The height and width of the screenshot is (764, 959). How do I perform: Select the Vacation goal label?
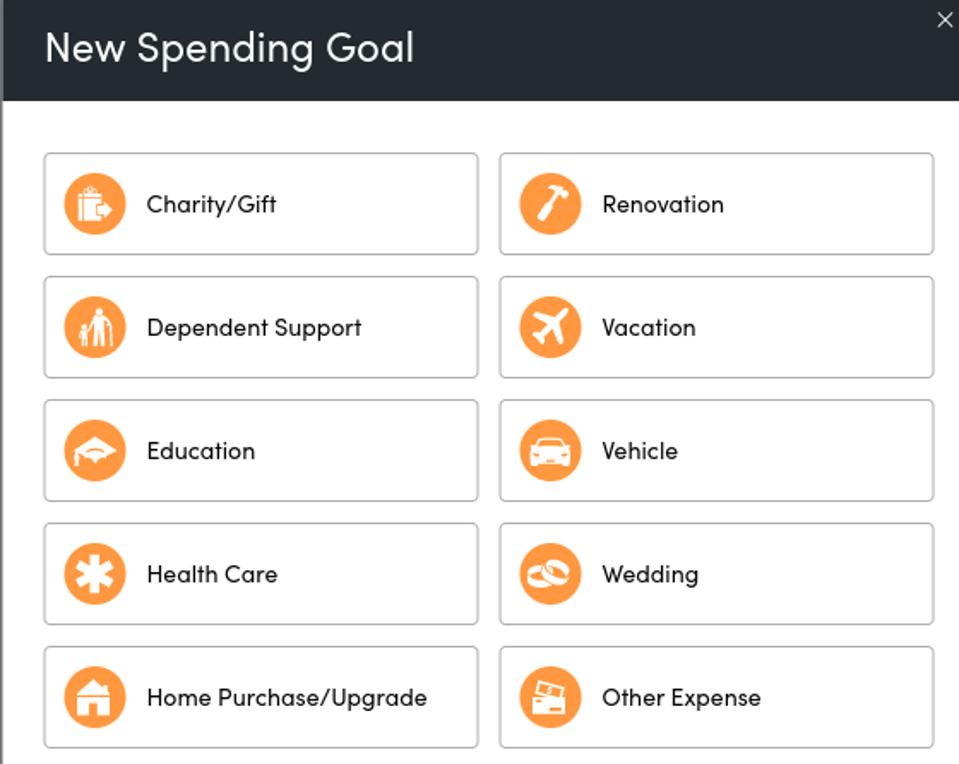[x=648, y=327]
